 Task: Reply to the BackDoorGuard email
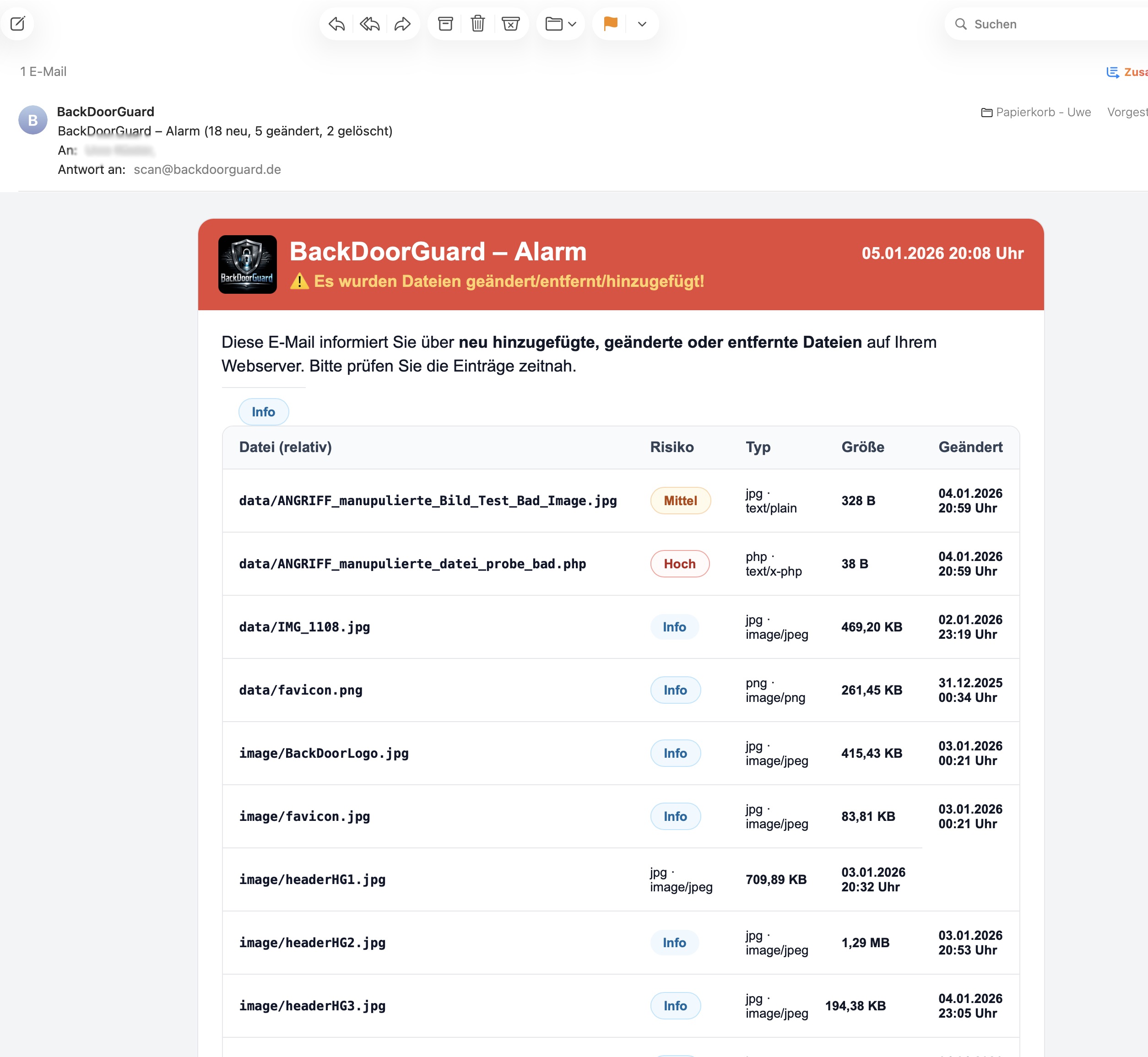pos(336,23)
